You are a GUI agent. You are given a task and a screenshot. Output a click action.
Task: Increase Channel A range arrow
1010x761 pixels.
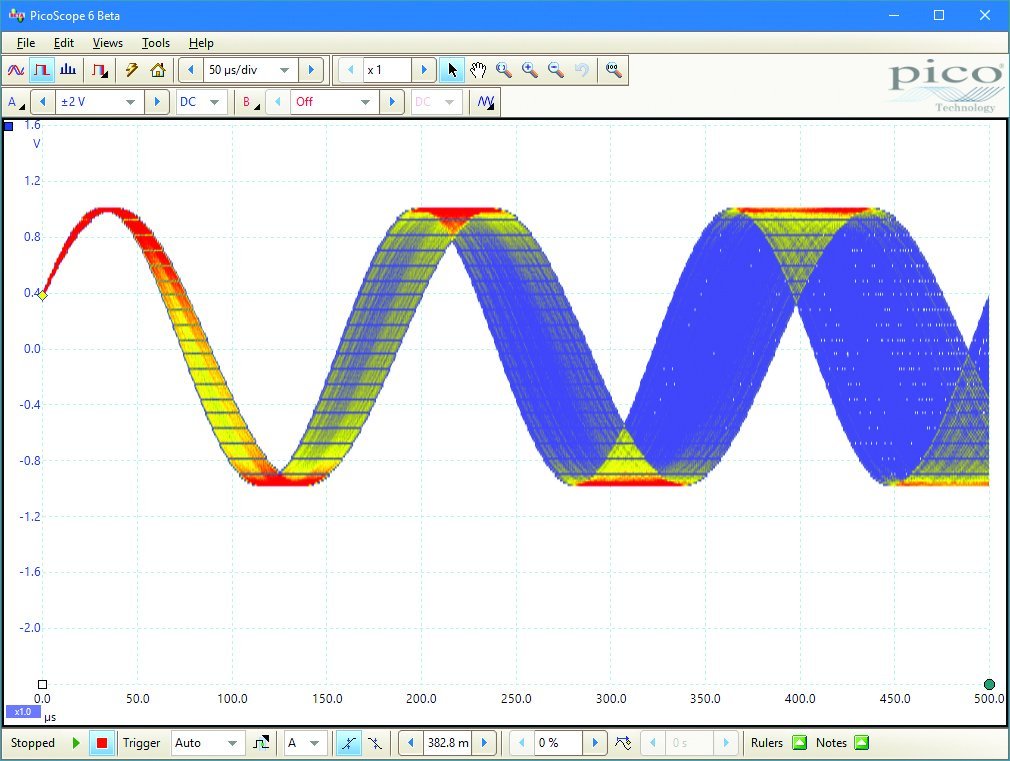click(x=157, y=102)
